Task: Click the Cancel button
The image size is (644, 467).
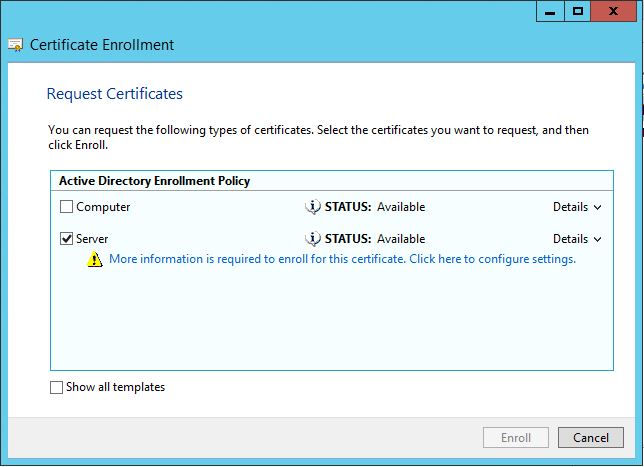Action: coord(591,437)
